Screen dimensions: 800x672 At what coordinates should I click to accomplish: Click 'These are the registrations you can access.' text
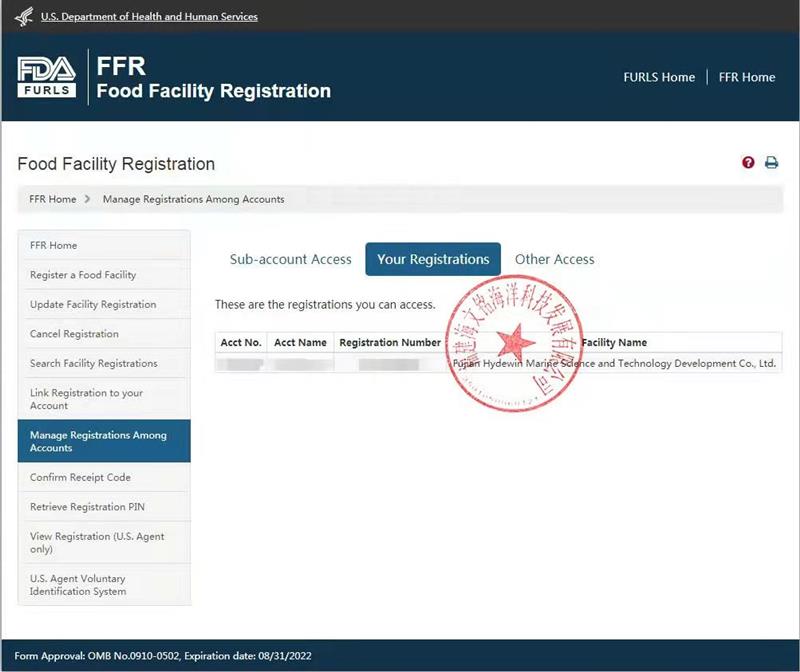325,305
